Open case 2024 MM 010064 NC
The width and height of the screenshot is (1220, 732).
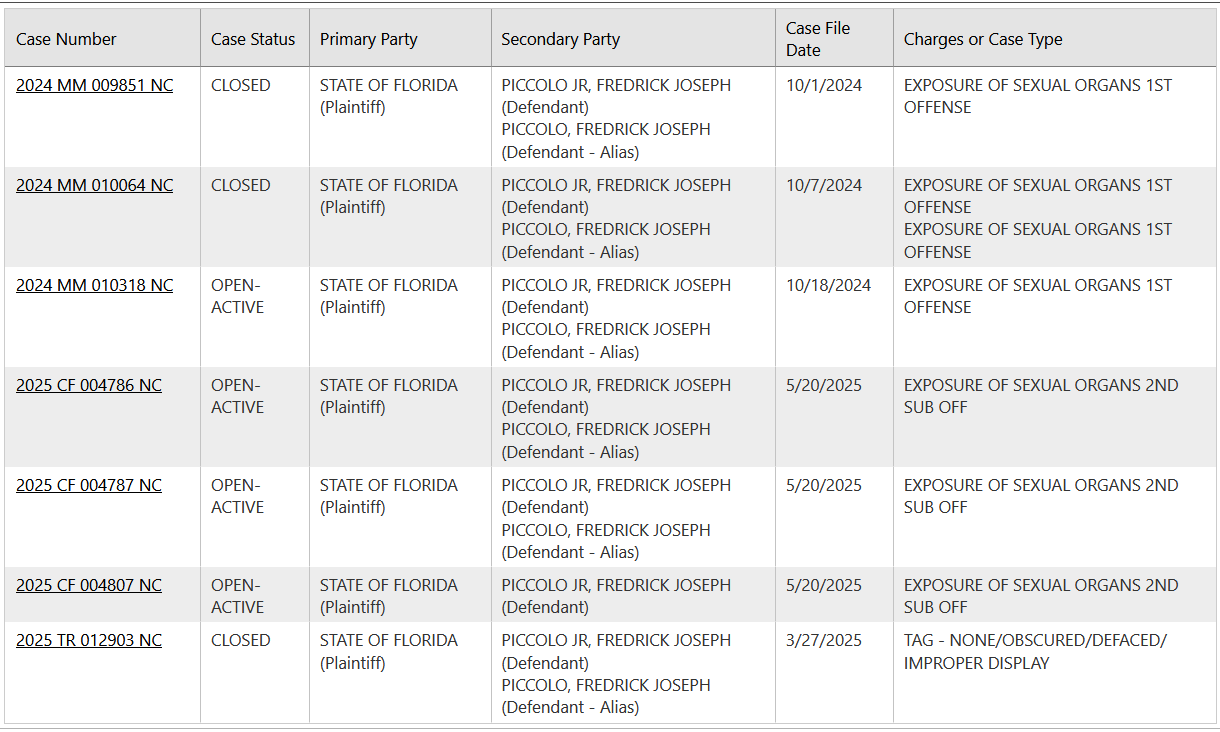click(94, 186)
